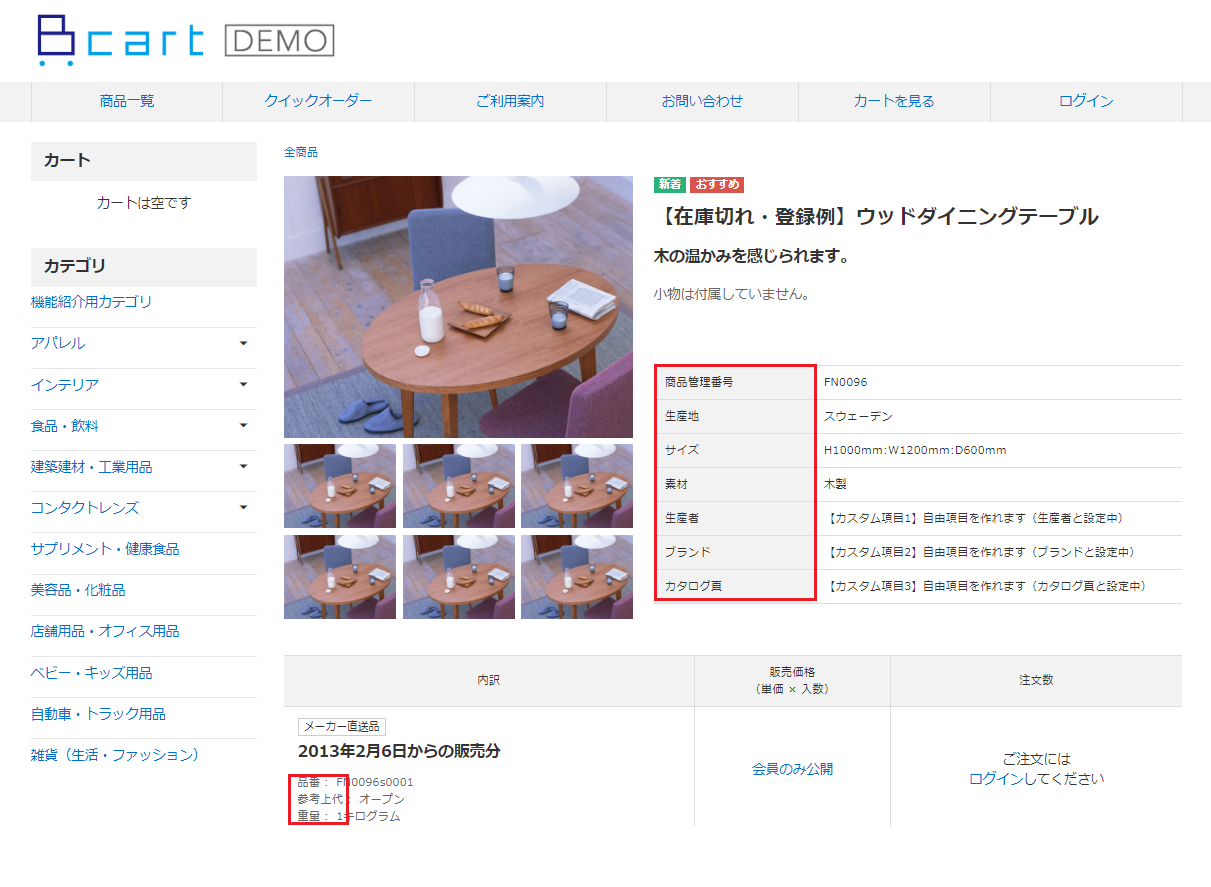Image resolution: width=1211 pixels, height=887 pixels.
Task: Open お問い合わせ menu item
Action: point(702,101)
